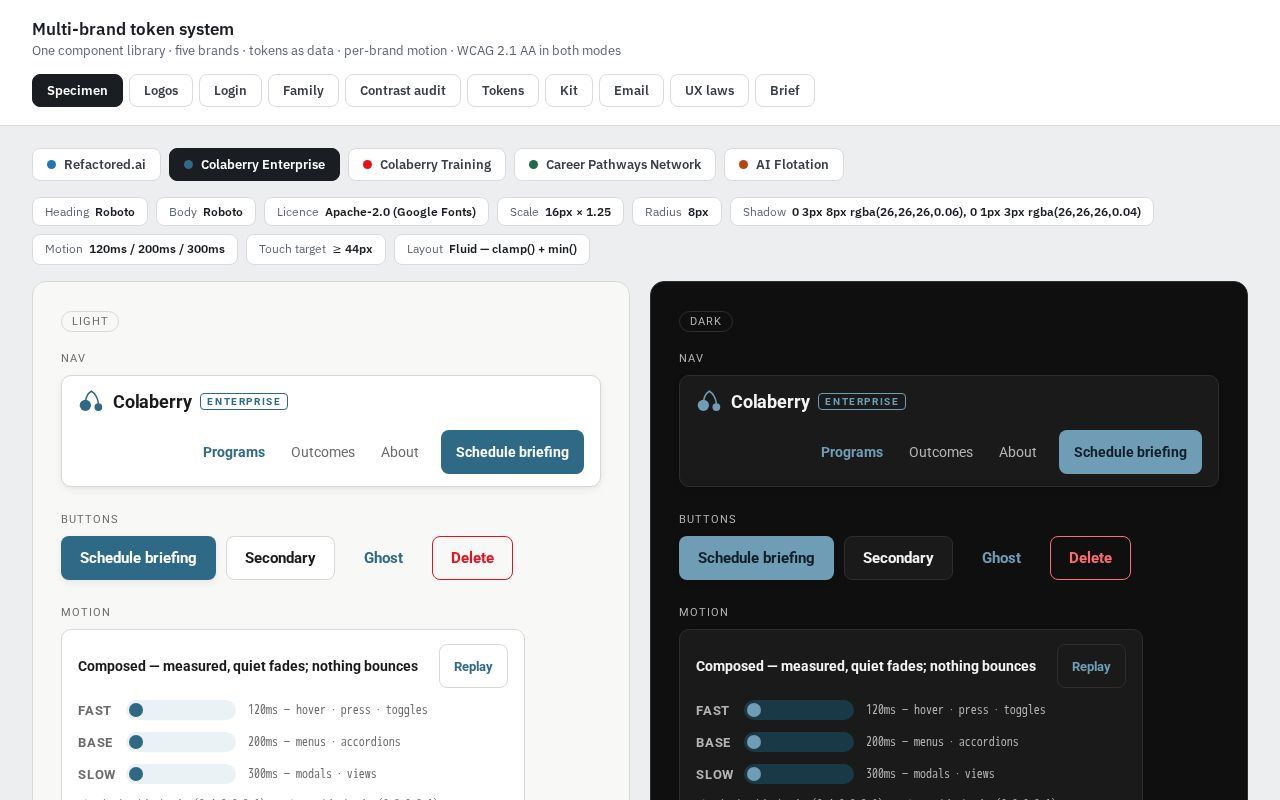Click the light mode Delete button
Screen dimensions: 1280x800
pyautogui.click(x=472, y=558)
